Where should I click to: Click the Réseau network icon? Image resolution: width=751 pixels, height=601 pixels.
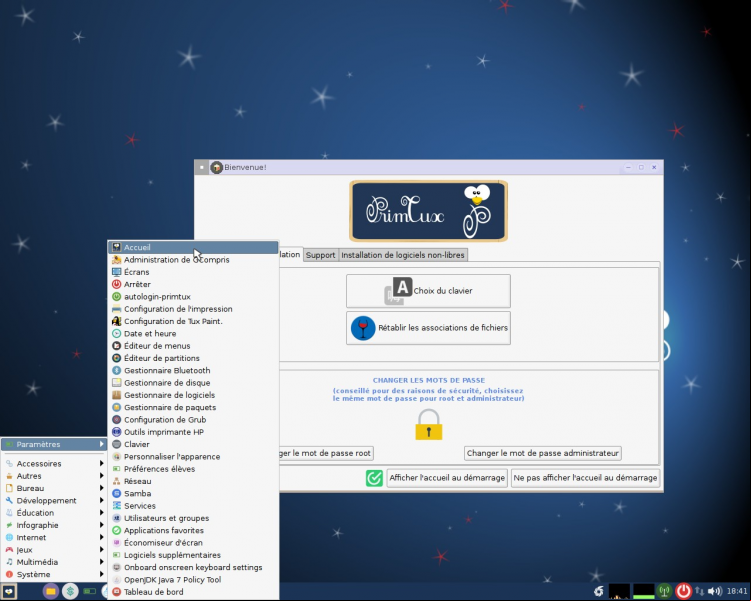[116, 481]
